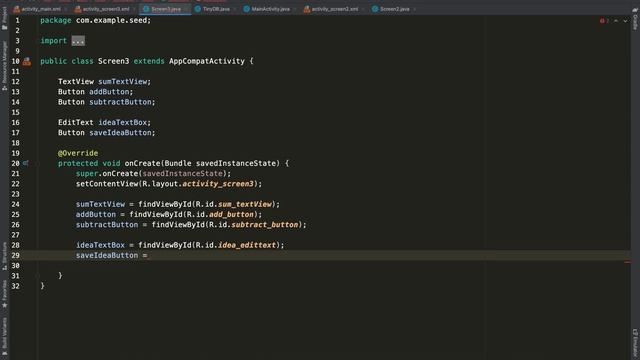The height and width of the screenshot is (360, 640).
Task: Go to previous highlighted error arrow
Action: (x=616, y=20)
